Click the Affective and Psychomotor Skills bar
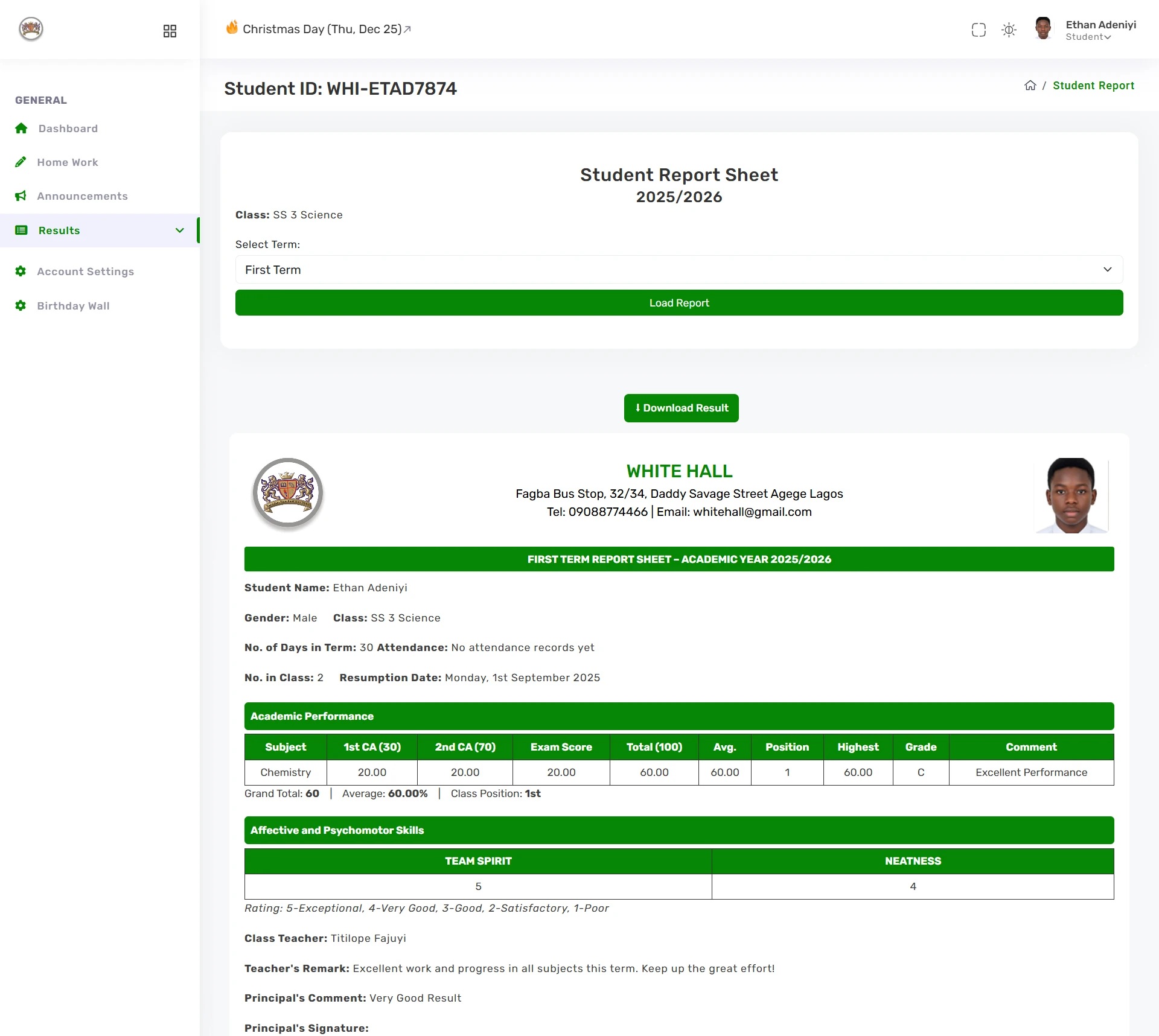Image resolution: width=1159 pixels, height=1036 pixels. click(x=679, y=830)
